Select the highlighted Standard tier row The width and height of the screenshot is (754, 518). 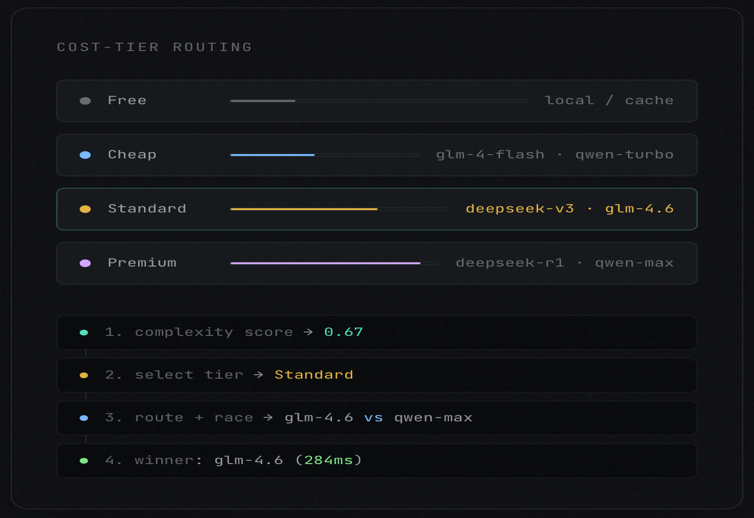[377, 209]
